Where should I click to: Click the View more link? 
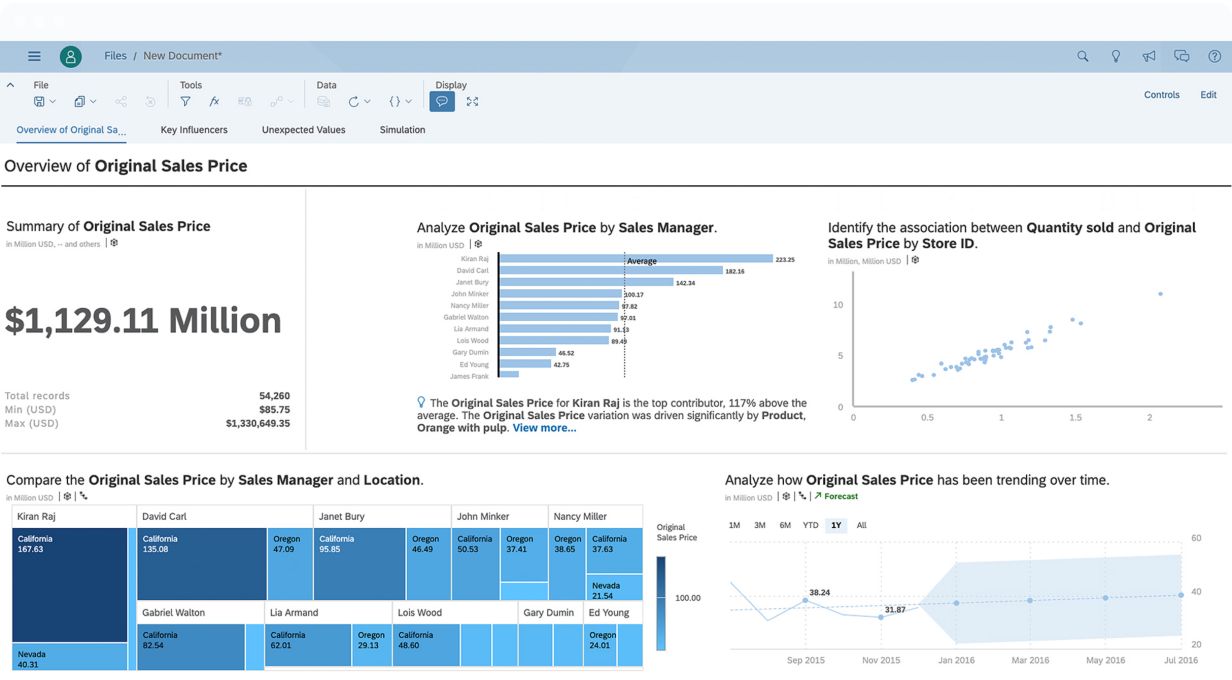(544, 428)
